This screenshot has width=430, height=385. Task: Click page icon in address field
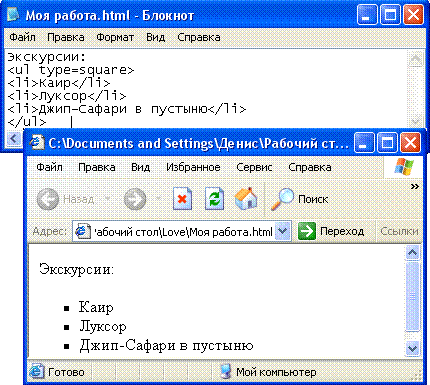tap(82, 231)
